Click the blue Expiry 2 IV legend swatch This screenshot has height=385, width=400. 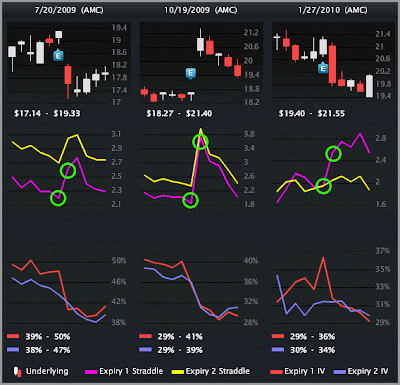[340, 372]
